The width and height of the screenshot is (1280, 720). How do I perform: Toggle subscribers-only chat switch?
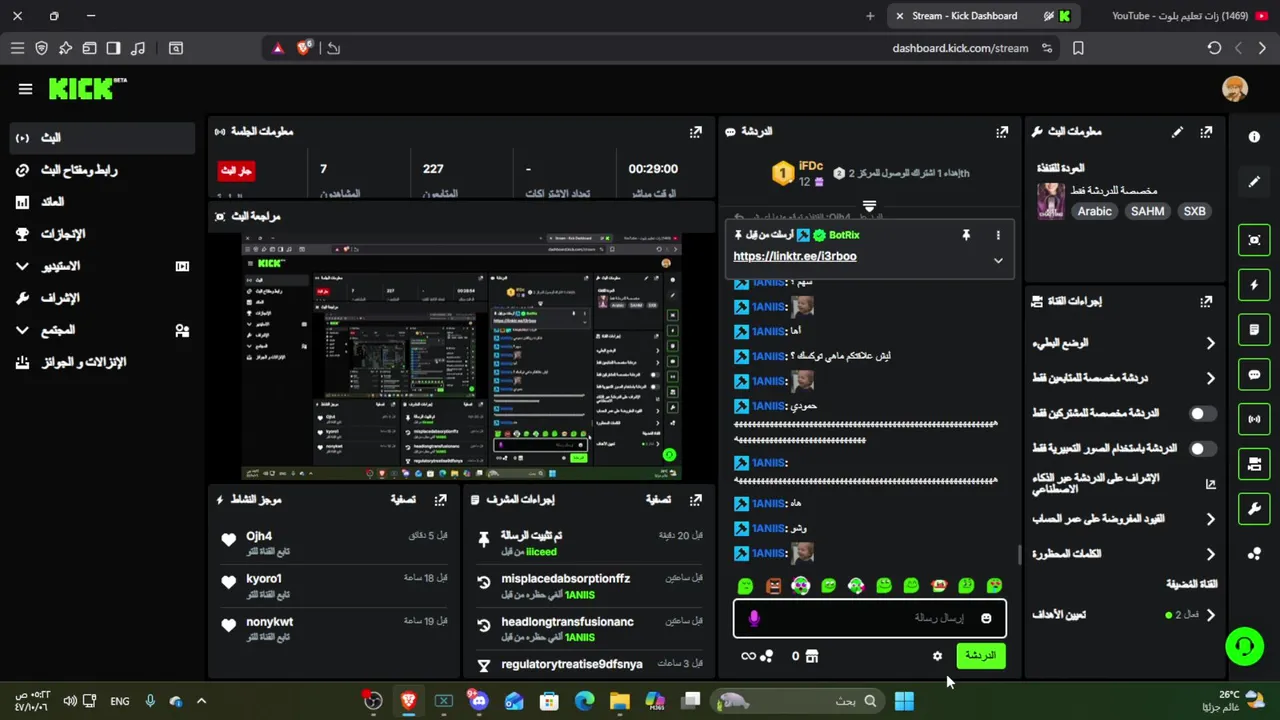1202,413
